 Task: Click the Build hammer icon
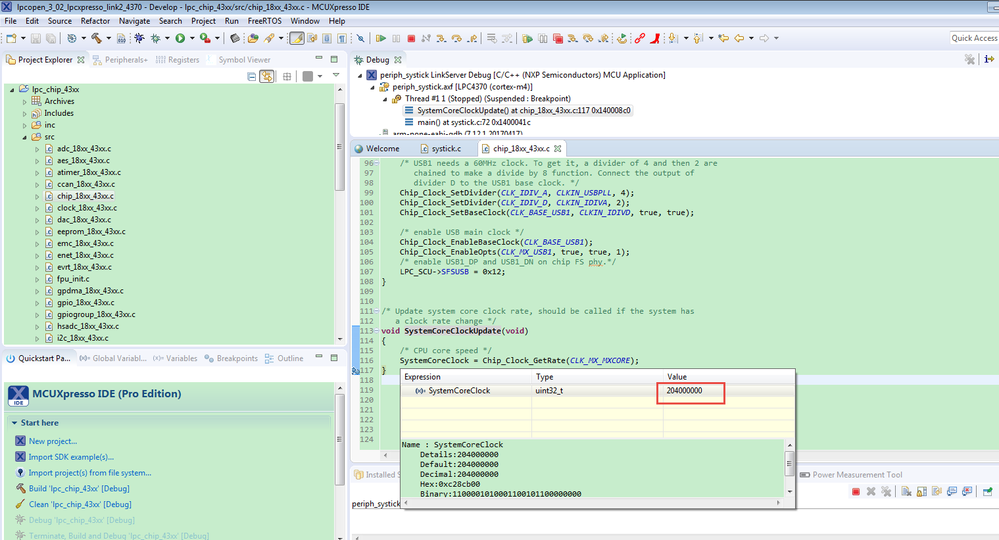[97, 38]
